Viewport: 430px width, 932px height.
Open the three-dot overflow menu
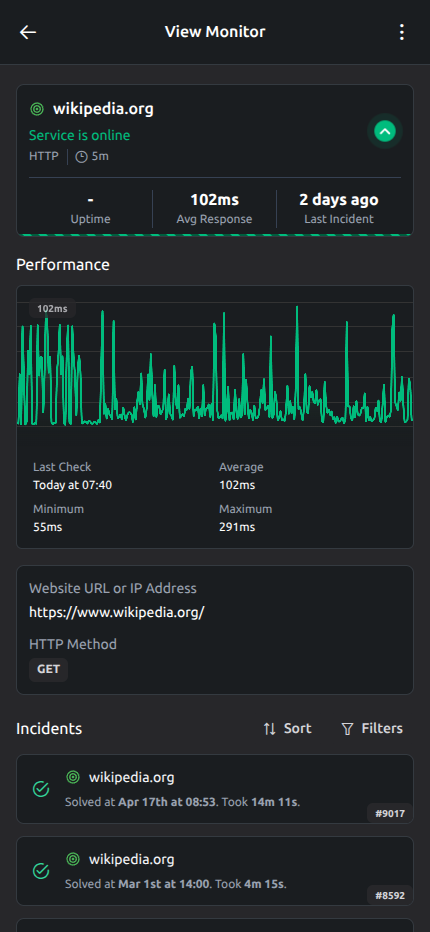tap(402, 32)
